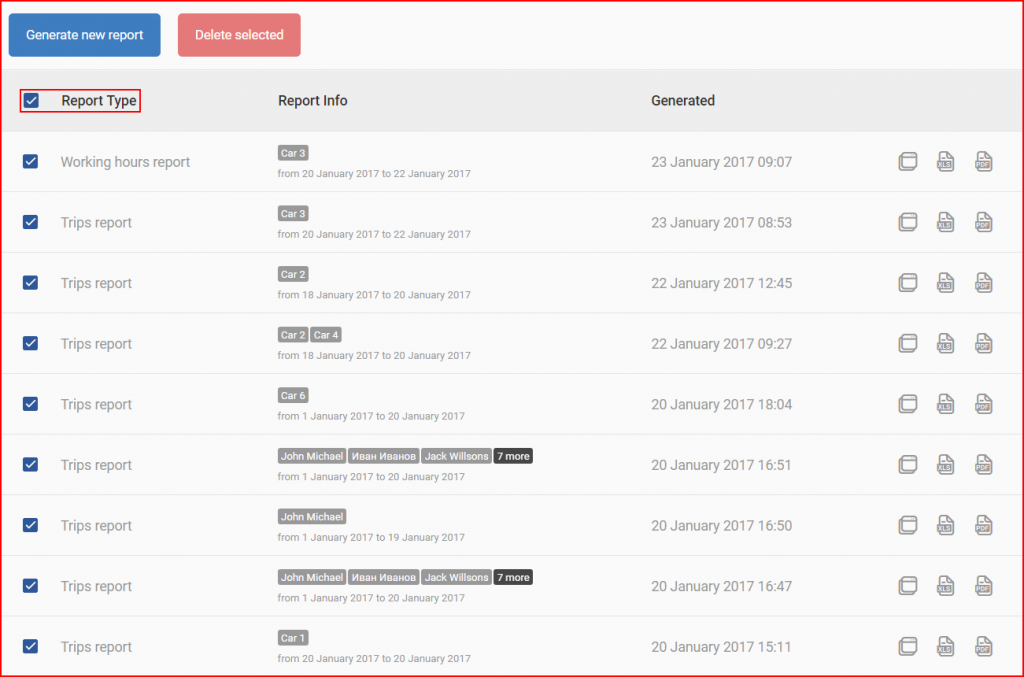This screenshot has height=677, width=1024.
Task: Uncheck the select-all checkbox beside Report Type
Action: coord(31,101)
